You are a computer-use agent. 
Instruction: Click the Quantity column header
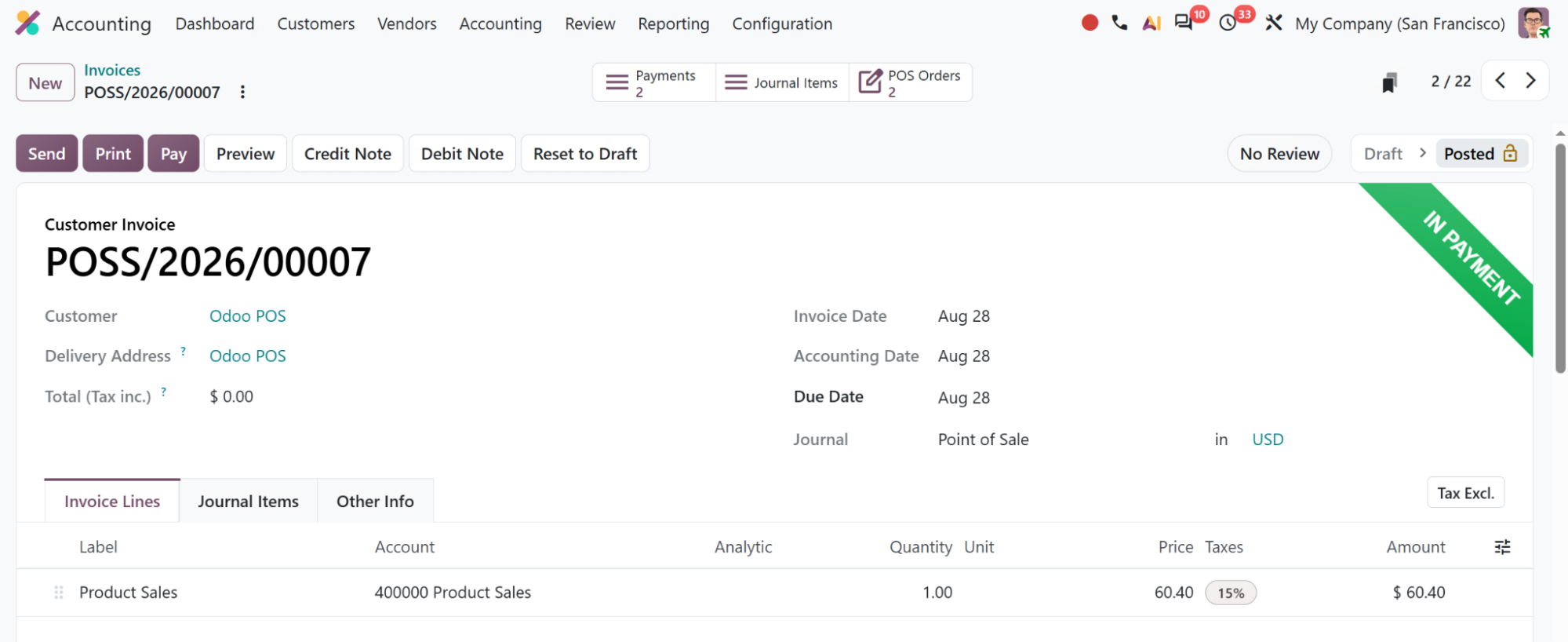click(x=921, y=547)
